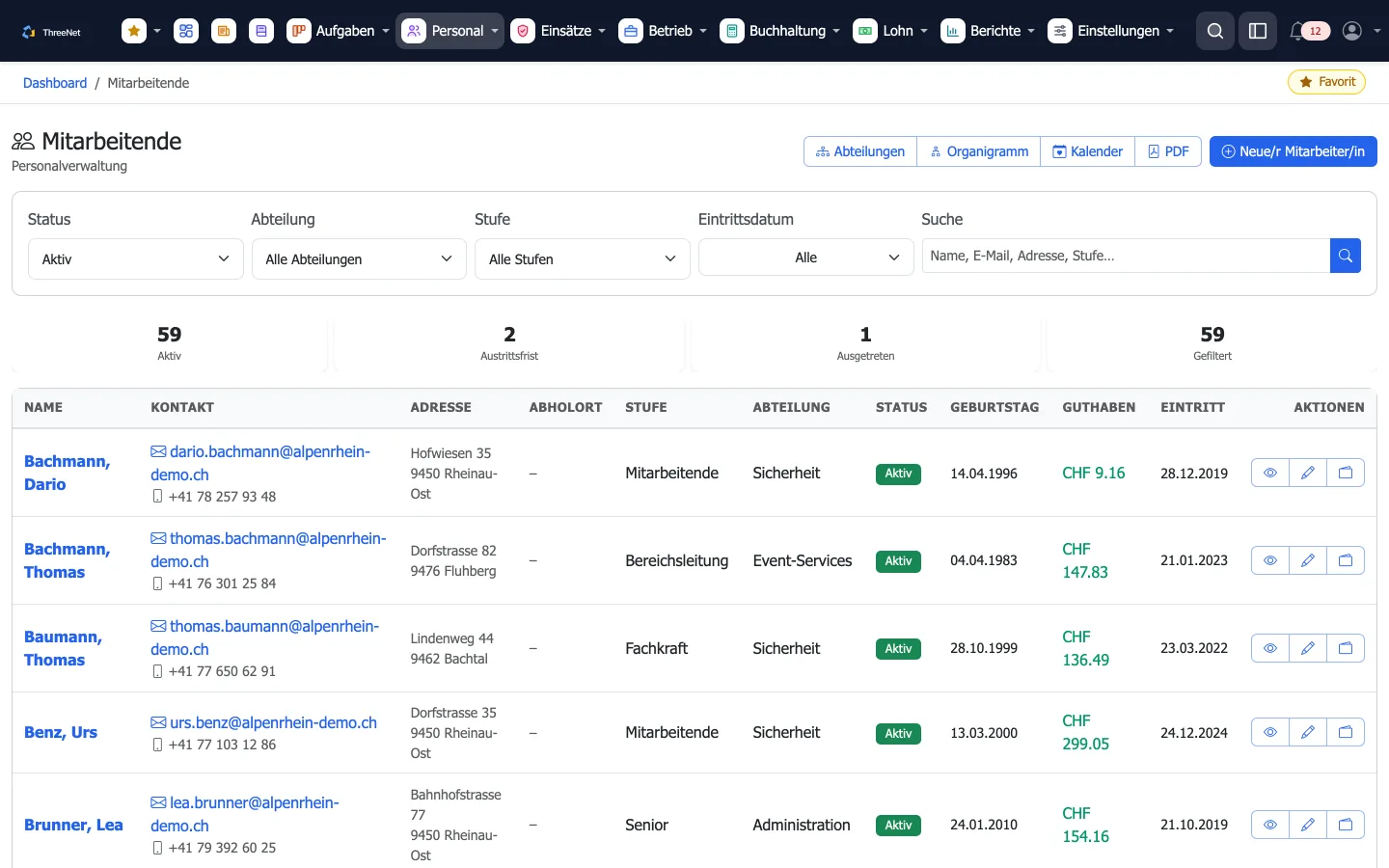View Dario Bachmann's details with eye icon
This screenshot has height=868, width=1389.
1270,473
